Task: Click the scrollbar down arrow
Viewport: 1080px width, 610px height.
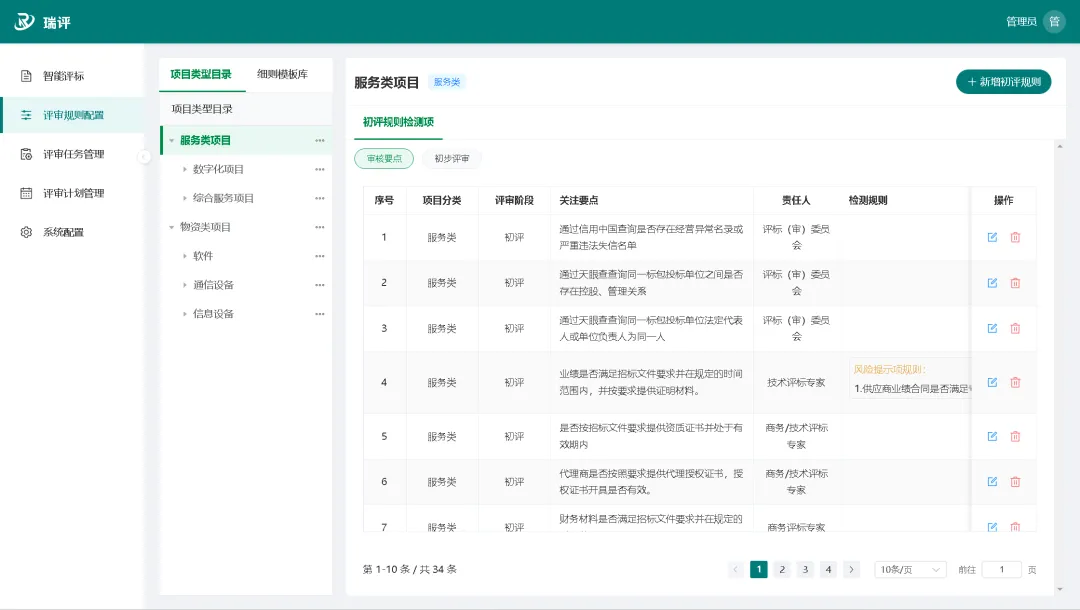Action: click(x=1059, y=589)
